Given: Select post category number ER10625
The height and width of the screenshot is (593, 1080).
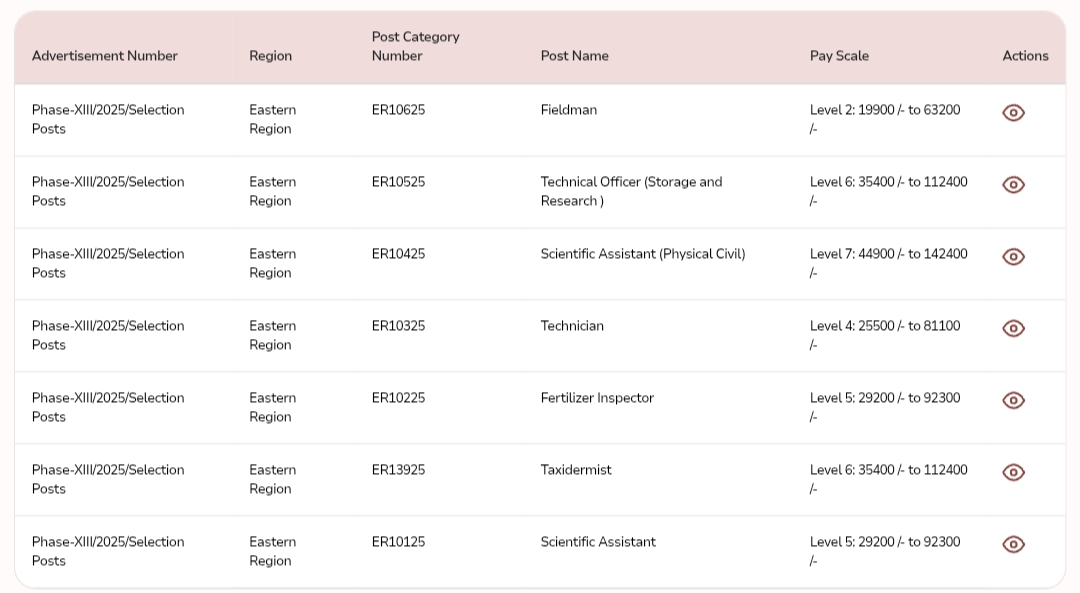Looking at the screenshot, I should click(398, 110).
